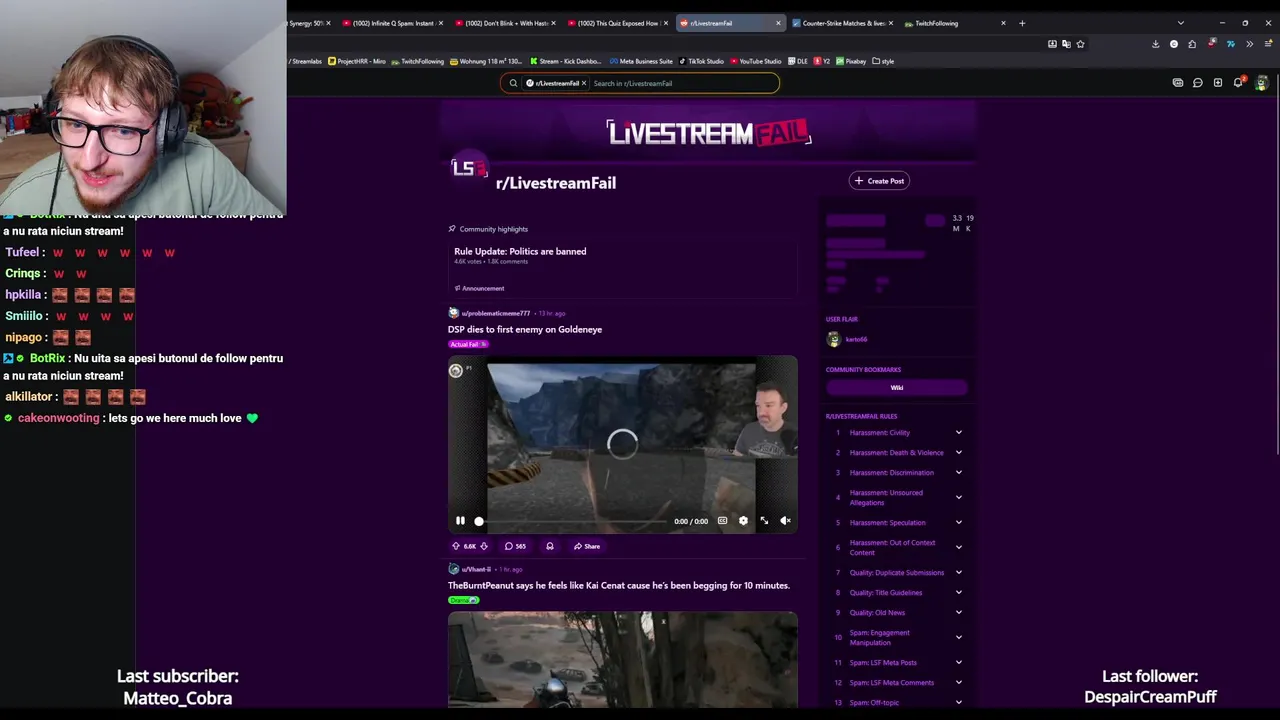
Task: Open the Rule Update: Politics are banned highlight
Action: [520, 252]
